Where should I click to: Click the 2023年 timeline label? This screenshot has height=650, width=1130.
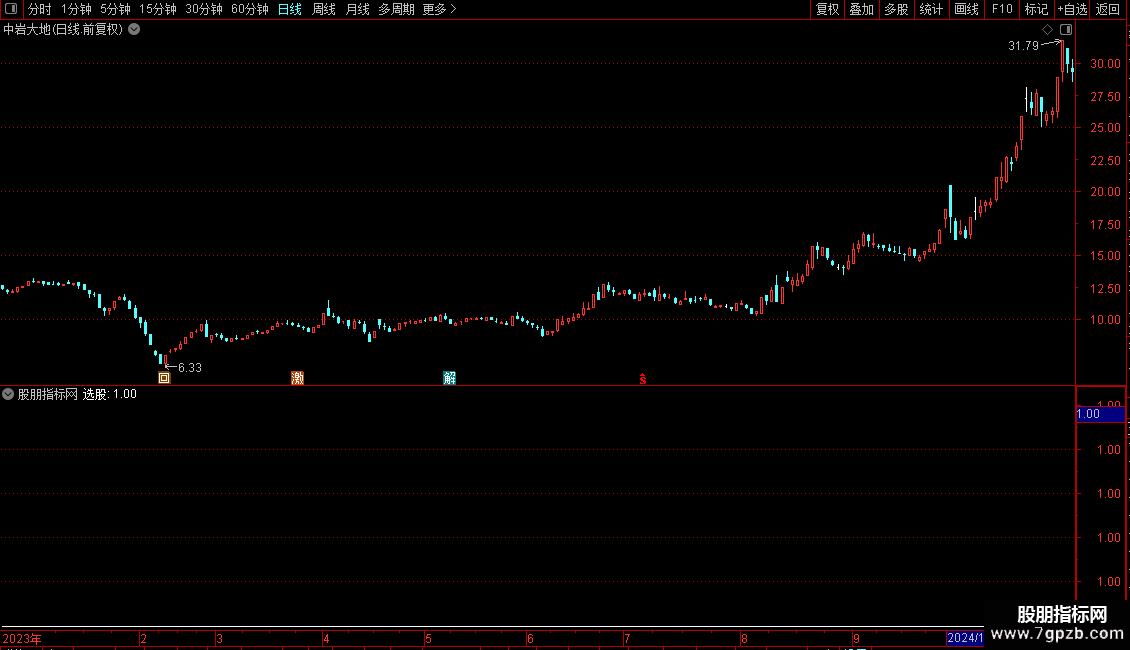coord(22,638)
